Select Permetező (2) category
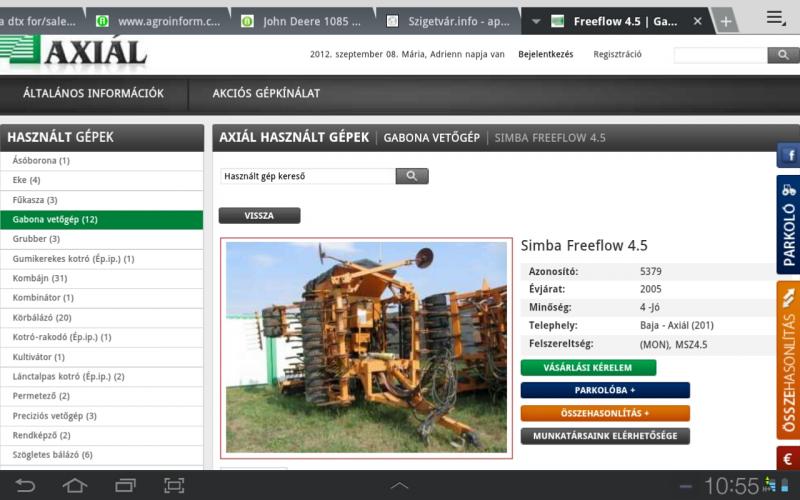800x500 pixels. (102, 395)
